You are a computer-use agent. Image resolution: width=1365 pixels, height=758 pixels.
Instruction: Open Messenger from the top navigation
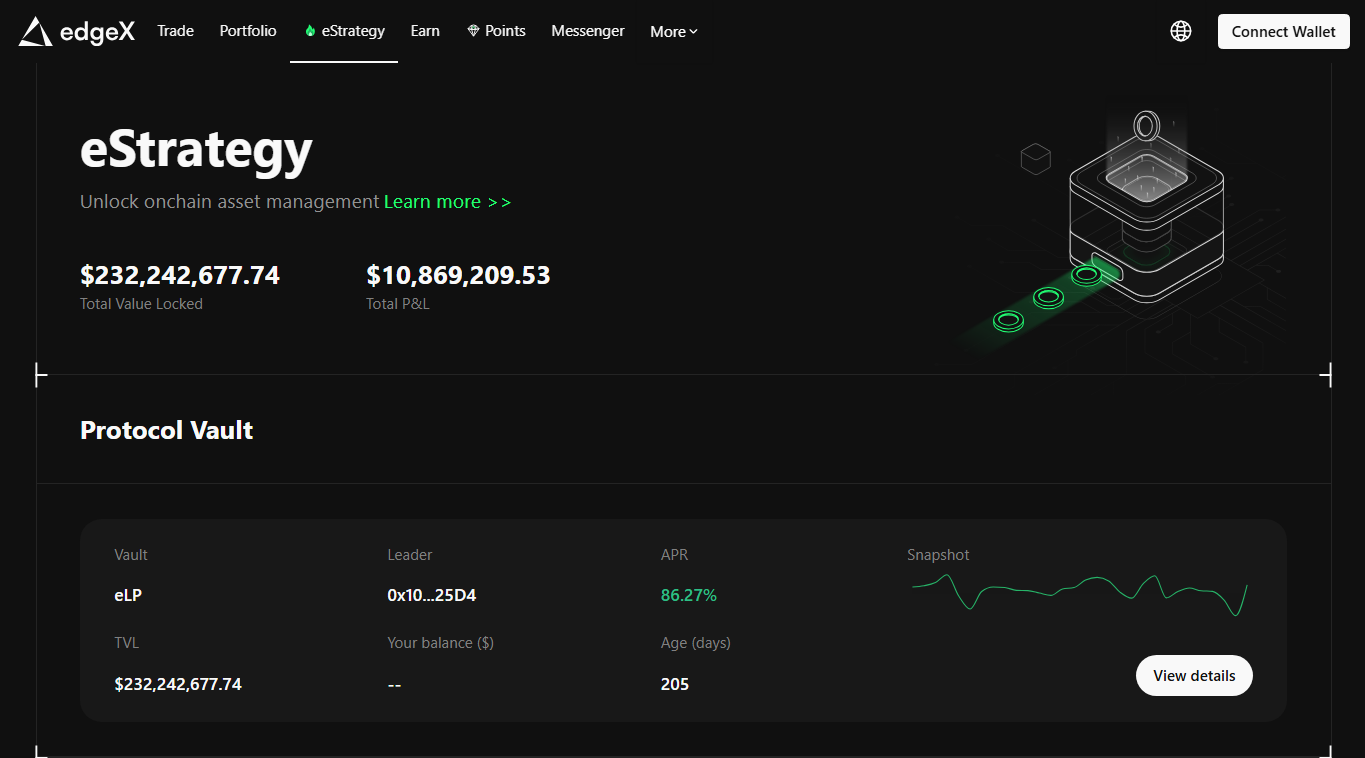coord(588,31)
